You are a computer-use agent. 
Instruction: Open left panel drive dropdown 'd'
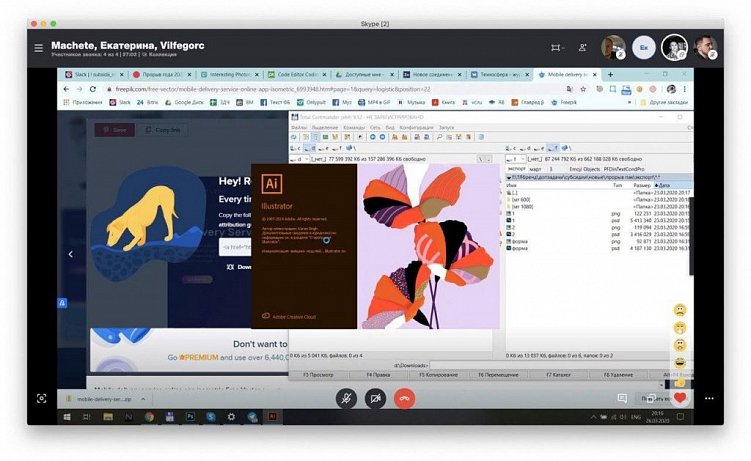click(x=302, y=159)
